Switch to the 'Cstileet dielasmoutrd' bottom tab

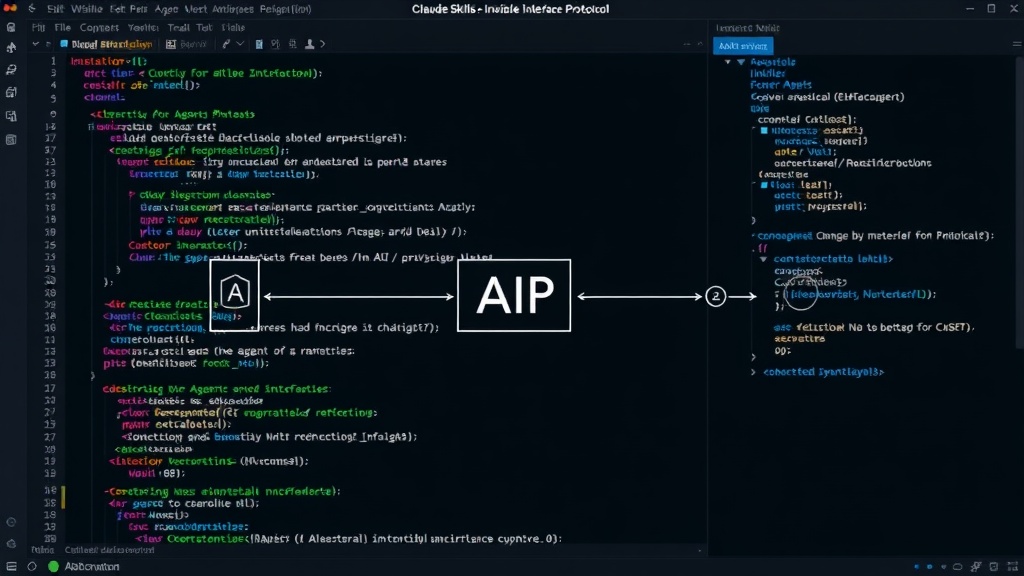tap(110, 550)
